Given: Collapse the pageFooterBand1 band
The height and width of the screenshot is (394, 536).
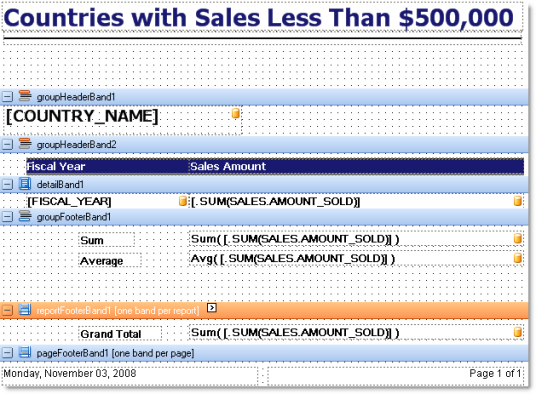Looking at the screenshot, I should (x=8, y=353).
